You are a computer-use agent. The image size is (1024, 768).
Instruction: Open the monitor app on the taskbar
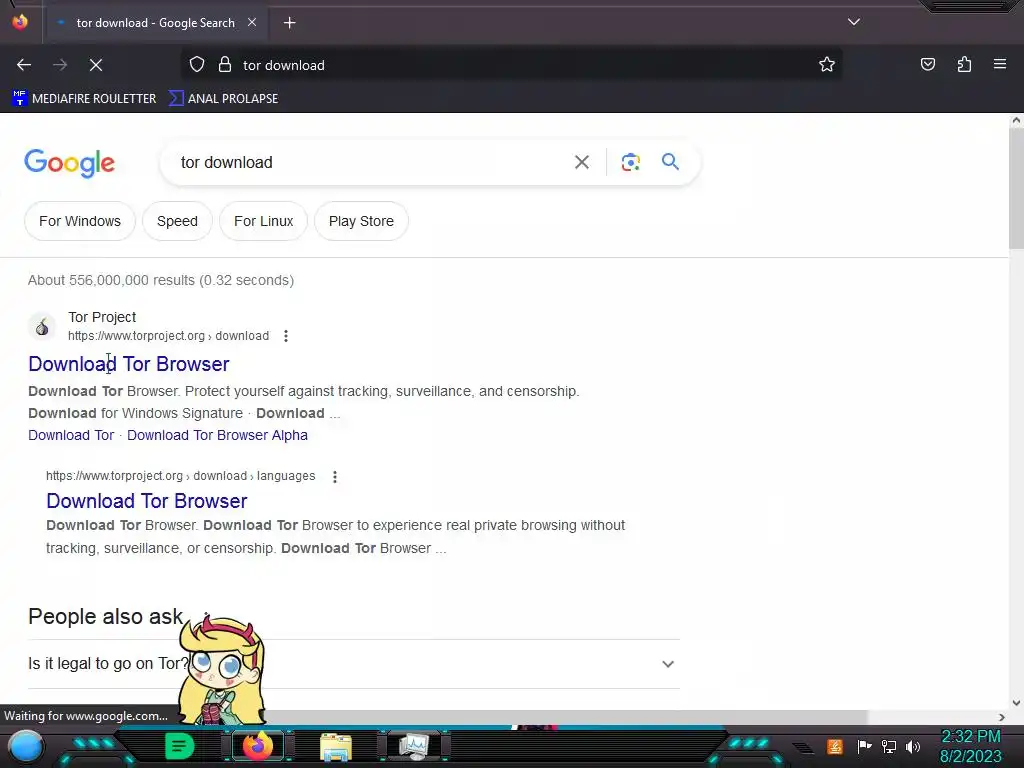click(x=414, y=746)
